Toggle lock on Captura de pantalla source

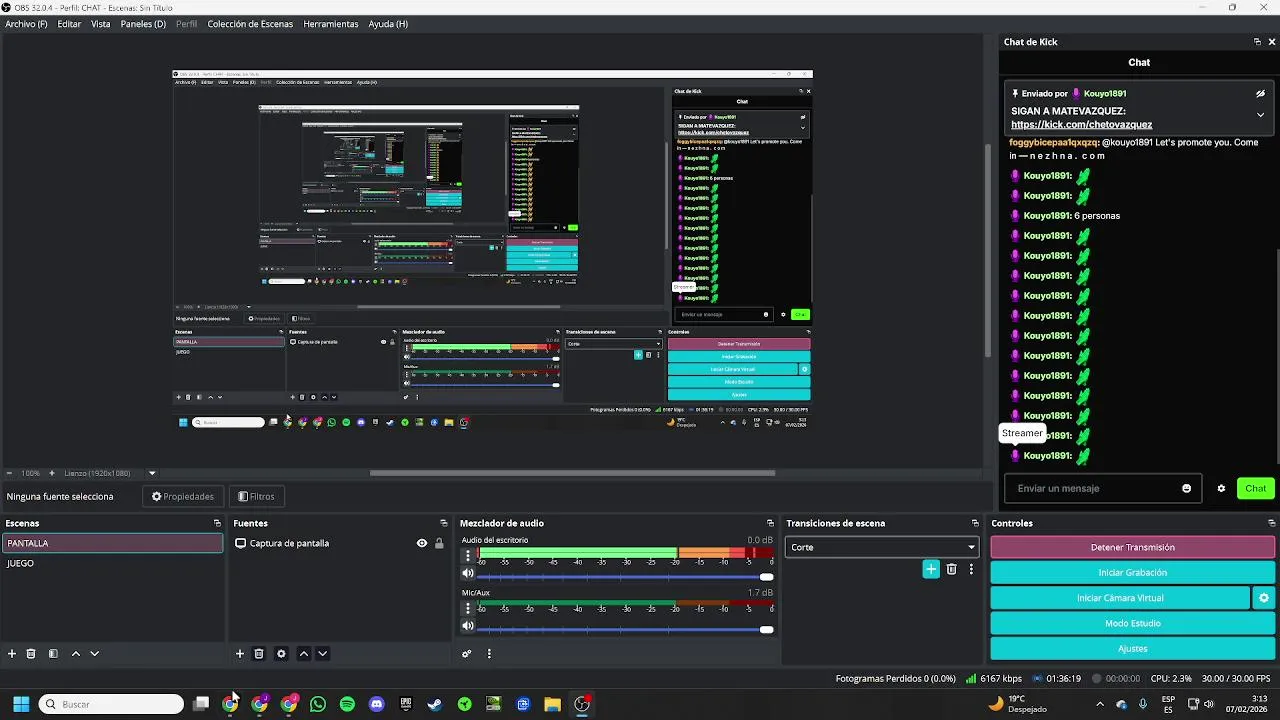[439, 544]
